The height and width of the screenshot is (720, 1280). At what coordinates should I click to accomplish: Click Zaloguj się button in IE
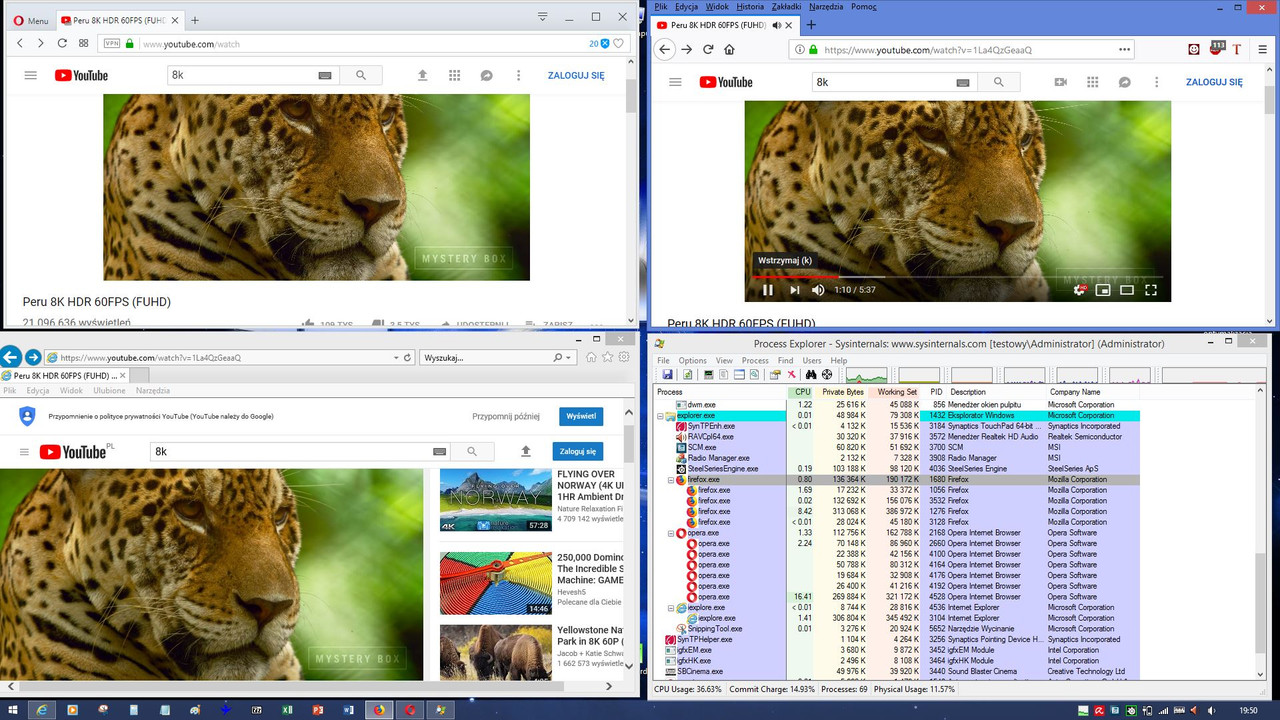(x=577, y=451)
